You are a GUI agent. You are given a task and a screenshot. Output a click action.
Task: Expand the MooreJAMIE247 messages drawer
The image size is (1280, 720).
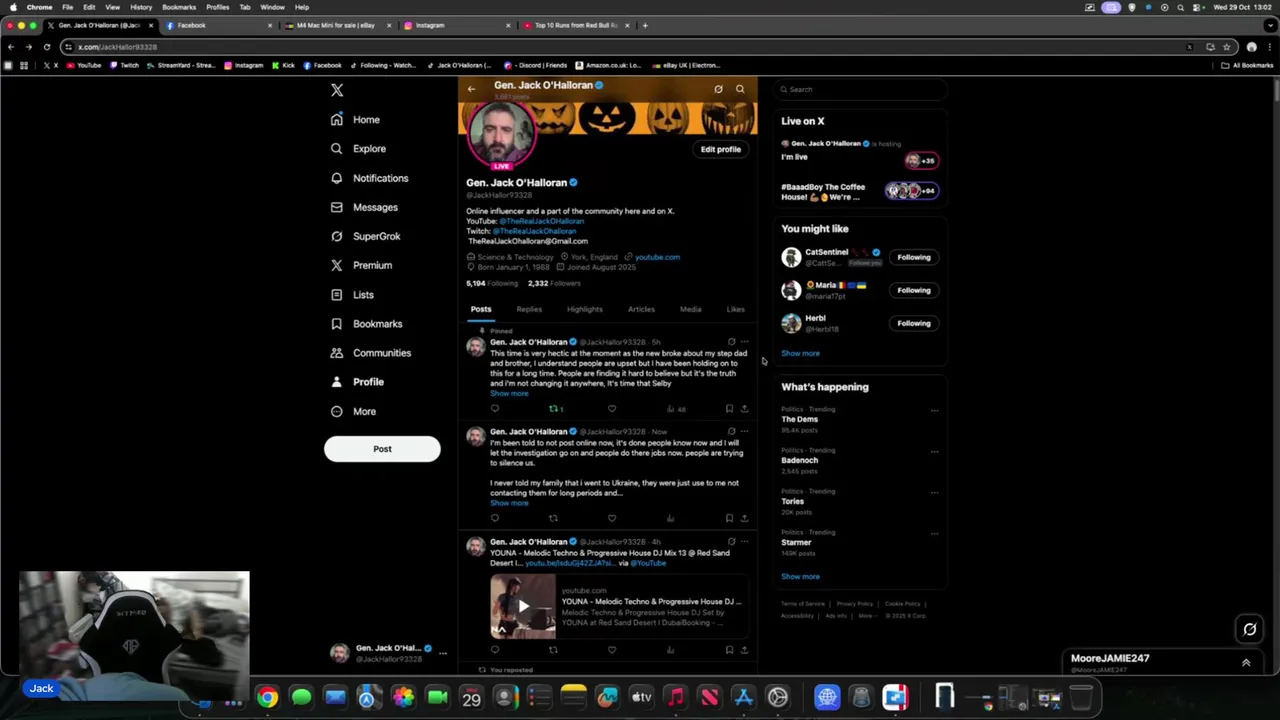click(x=1246, y=662)
